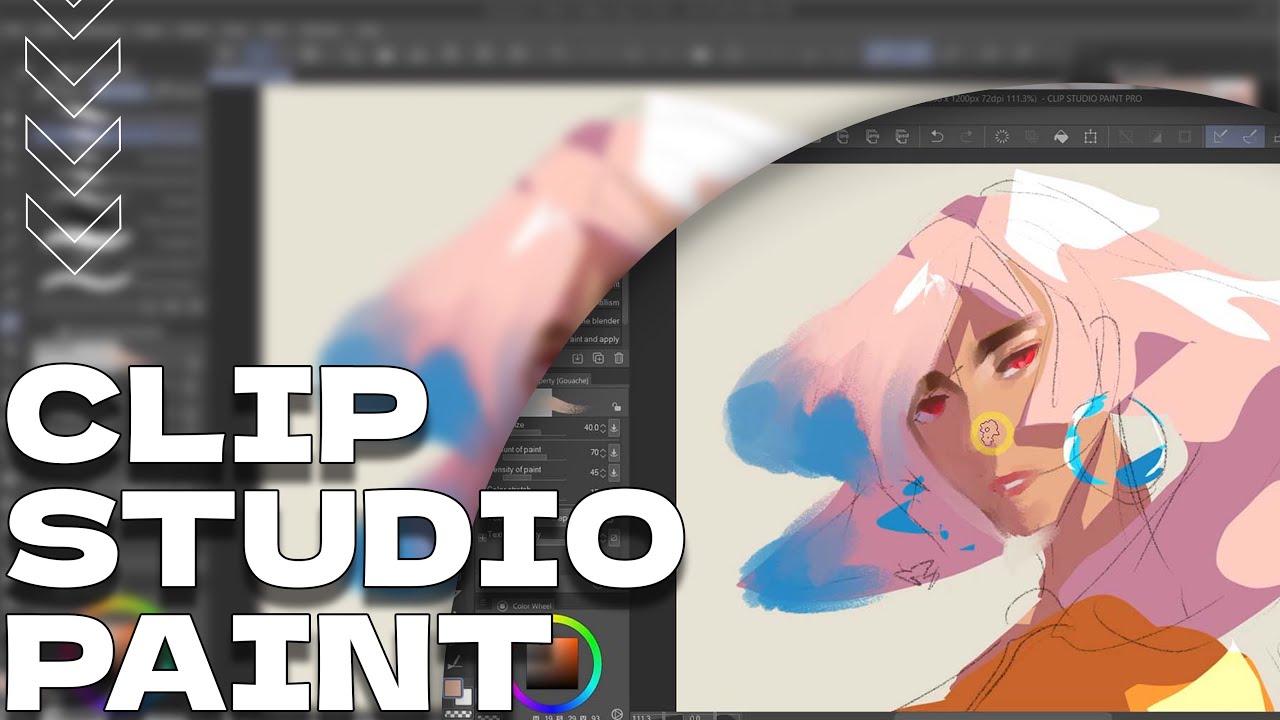The width and height of the screenshot is (1280, 720).
Task: Click the Show border of selection icon
Action: pyautogui.click(x=1184, y=137)
